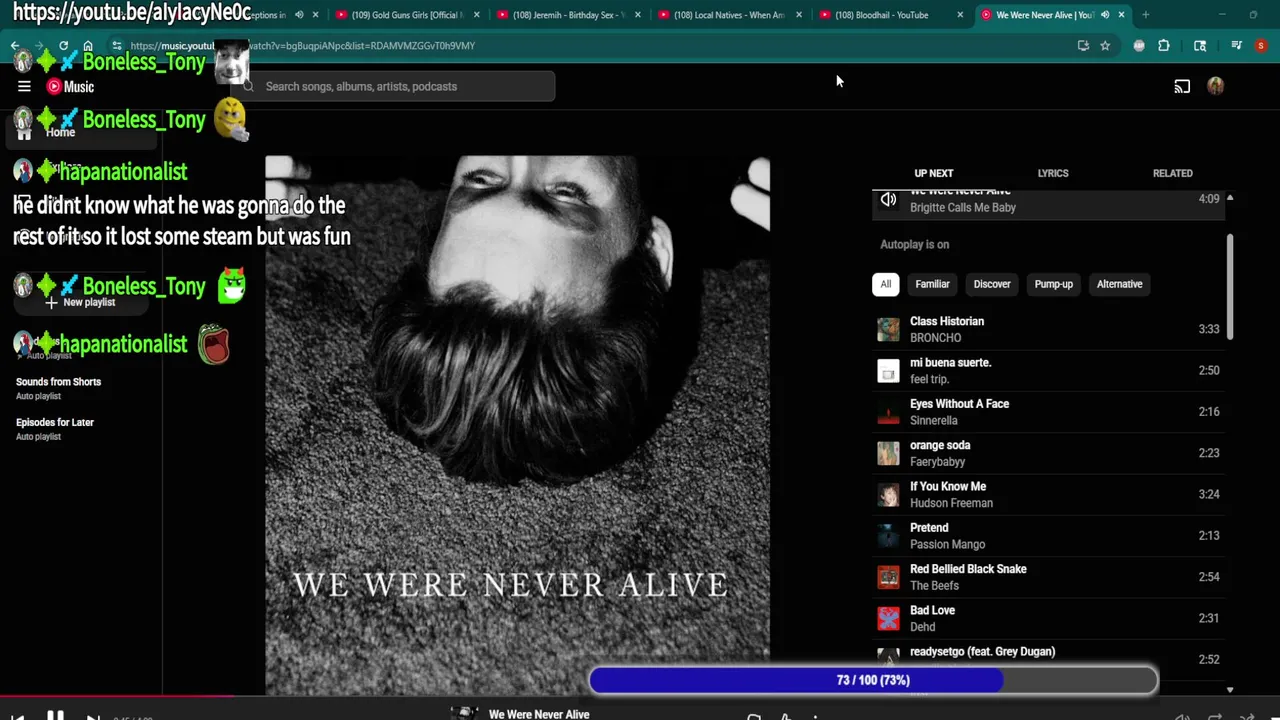1280x720 pixels.
Task: Click the We Were Never Alive player bar title
Action: coord(539,714)
